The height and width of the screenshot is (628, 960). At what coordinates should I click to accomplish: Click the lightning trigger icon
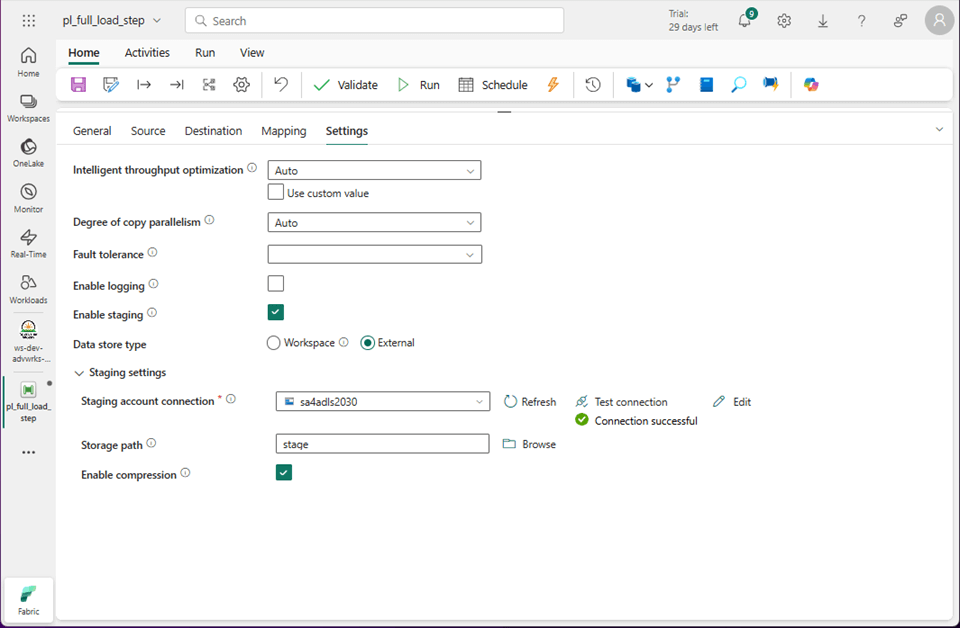[x=553, y=85]
